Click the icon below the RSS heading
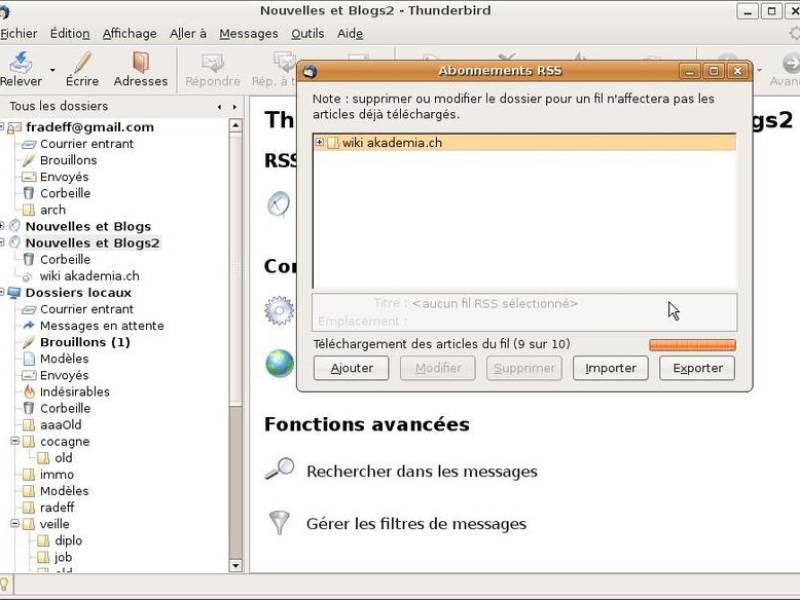800x600 pixels. click(279, 204)
